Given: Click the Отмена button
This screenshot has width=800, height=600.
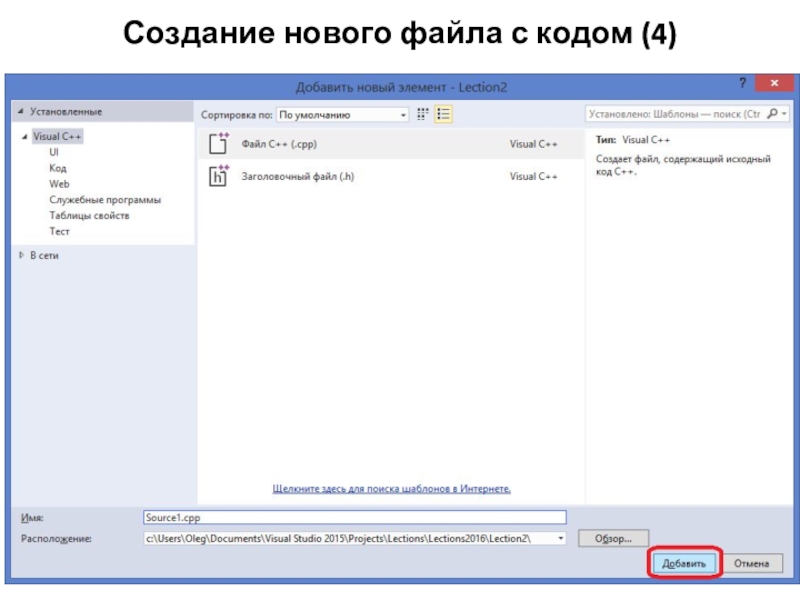Looking at the screenshot, I should [x=751, y=563].
